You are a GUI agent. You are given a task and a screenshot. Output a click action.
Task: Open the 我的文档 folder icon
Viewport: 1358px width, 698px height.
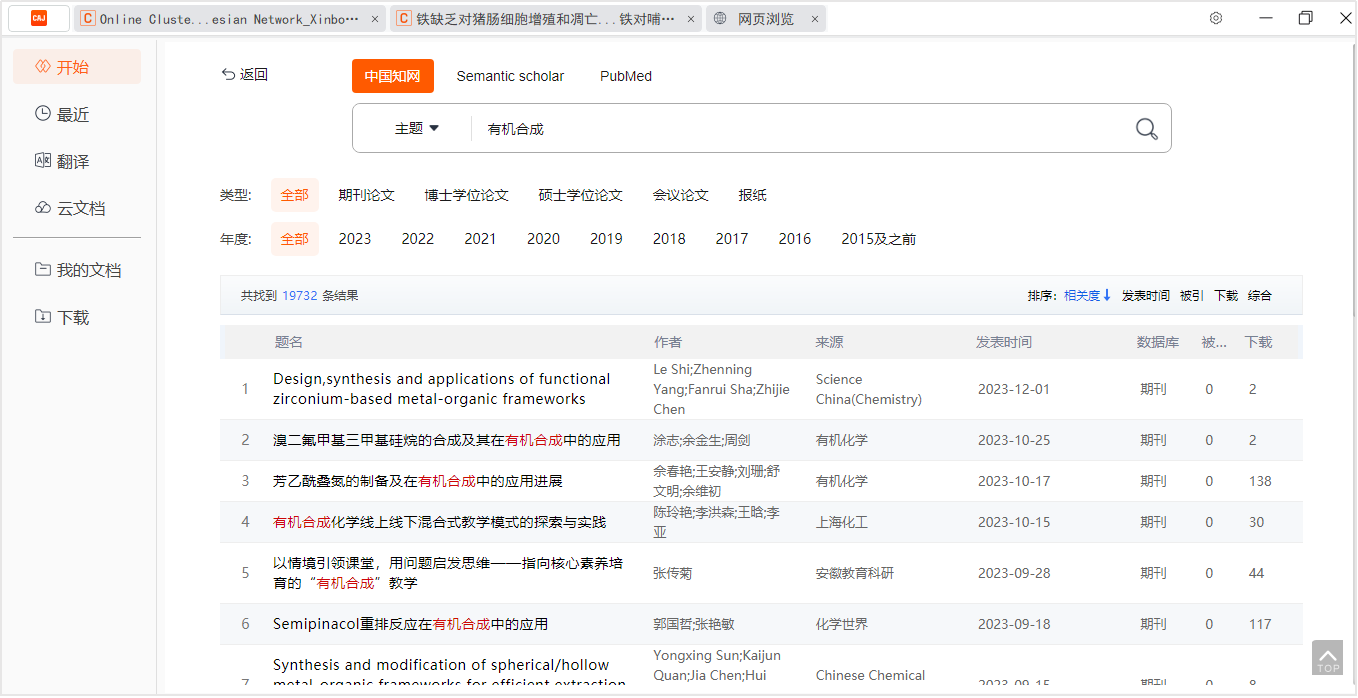tap(42, 270)
